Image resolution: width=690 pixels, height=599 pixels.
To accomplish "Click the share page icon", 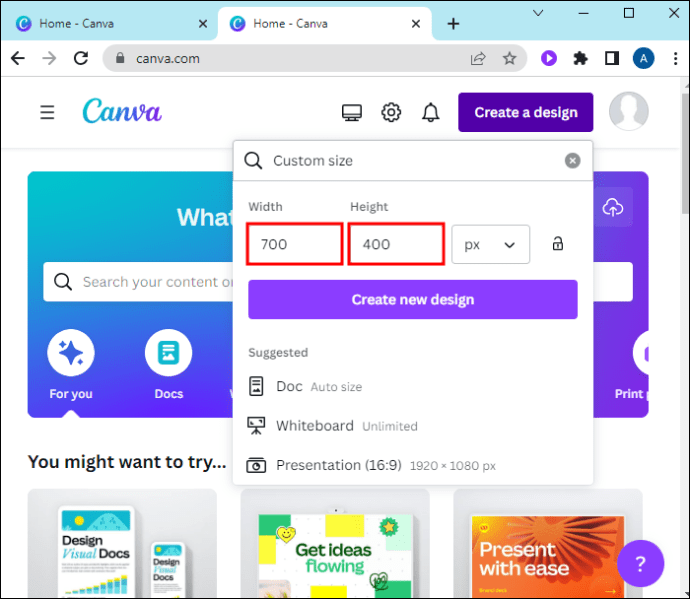I will [478, 58].
